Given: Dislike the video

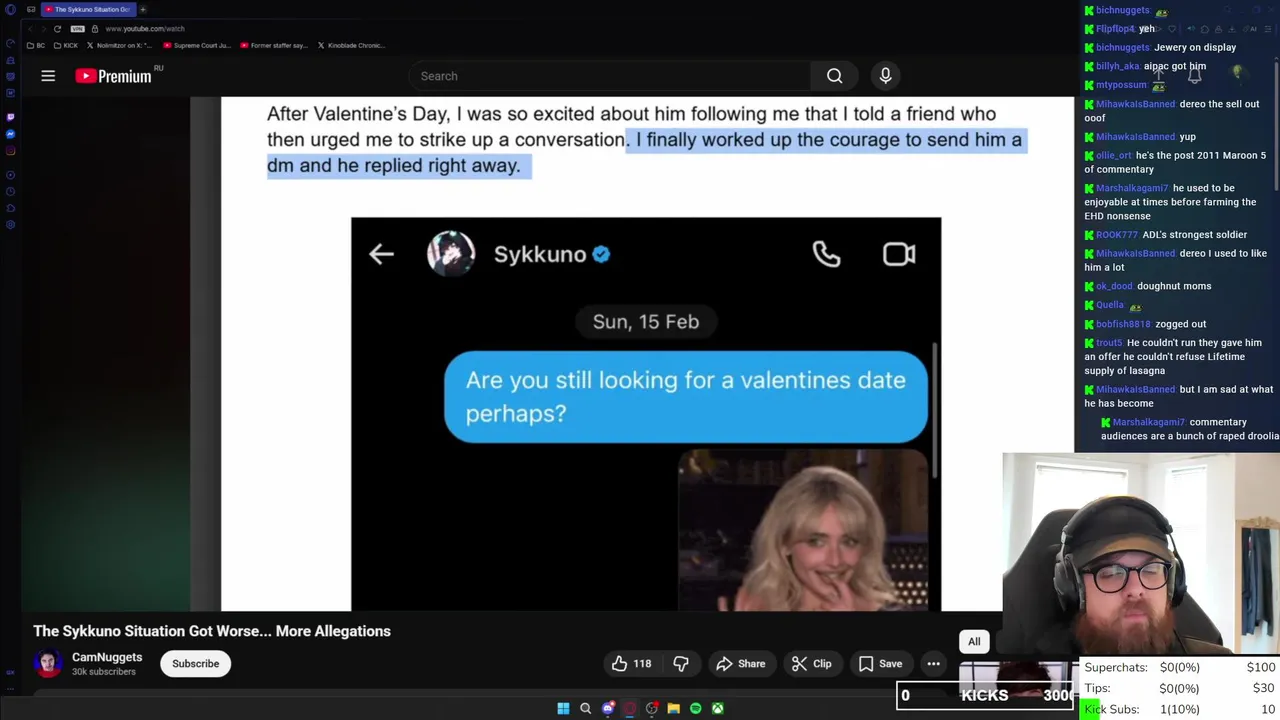Looking at the screenshot, I should 681,664.
